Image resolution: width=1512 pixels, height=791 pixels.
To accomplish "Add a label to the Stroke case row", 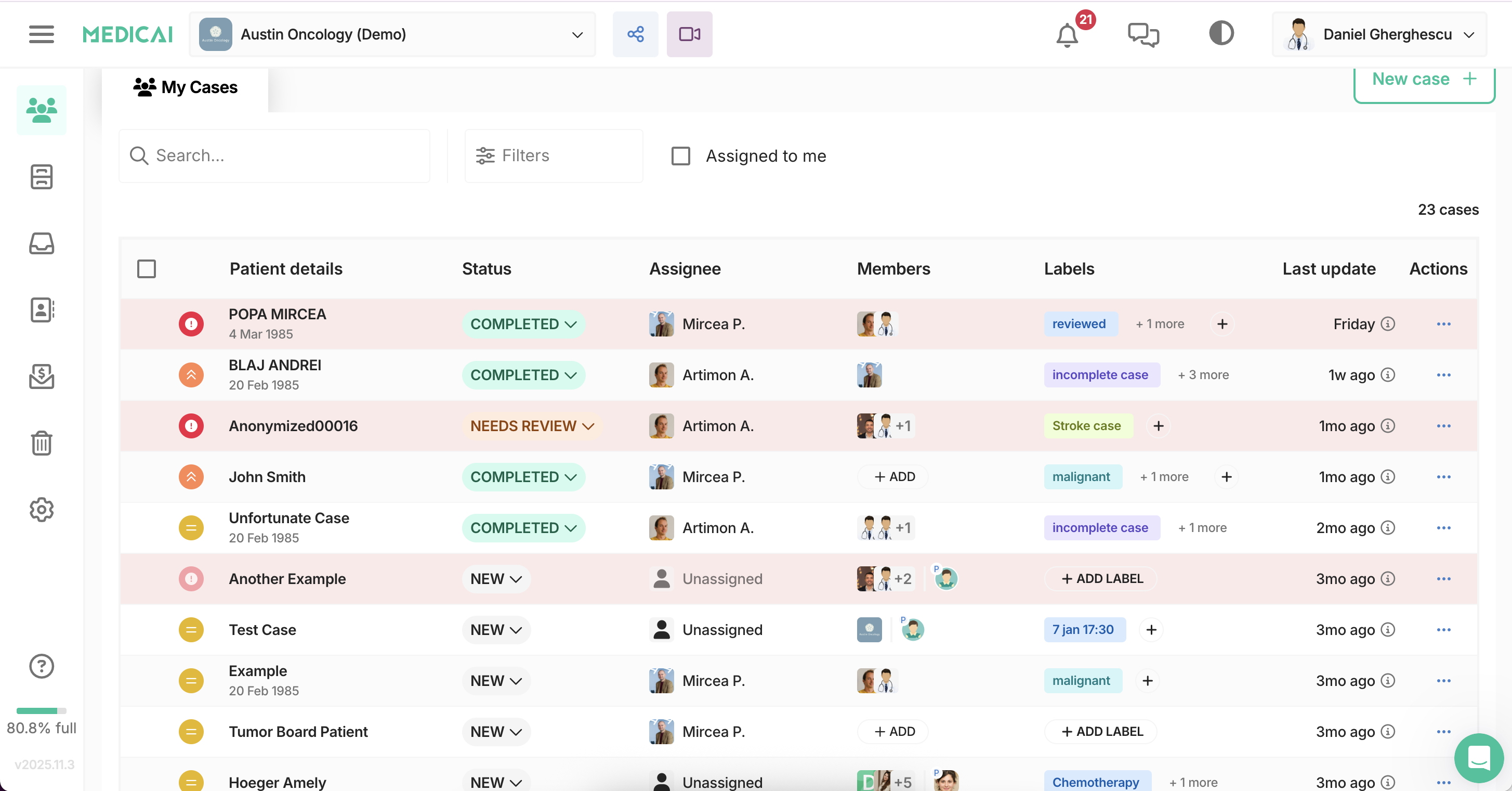I will tap(1158, 426).
